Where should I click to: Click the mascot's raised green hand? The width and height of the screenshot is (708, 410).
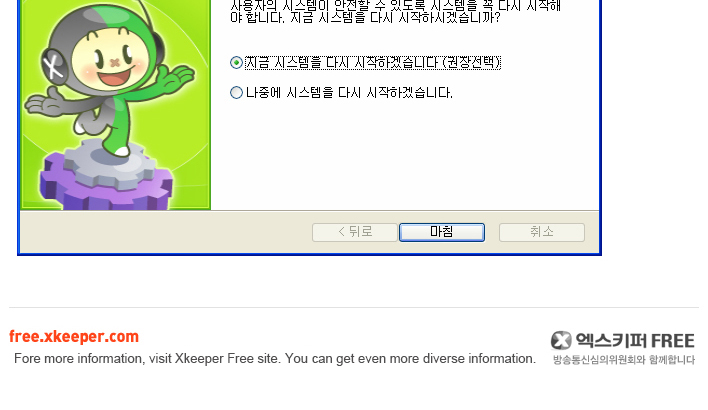tap(178, 77)
